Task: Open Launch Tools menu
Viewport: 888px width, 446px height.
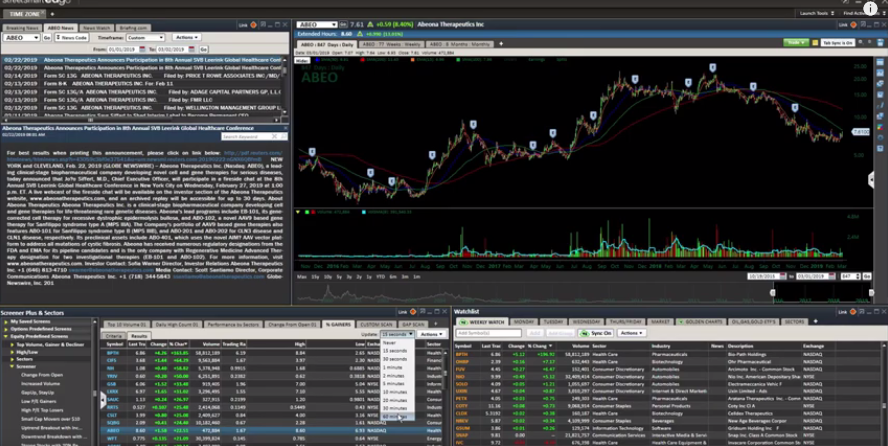Action: [817, 13]
